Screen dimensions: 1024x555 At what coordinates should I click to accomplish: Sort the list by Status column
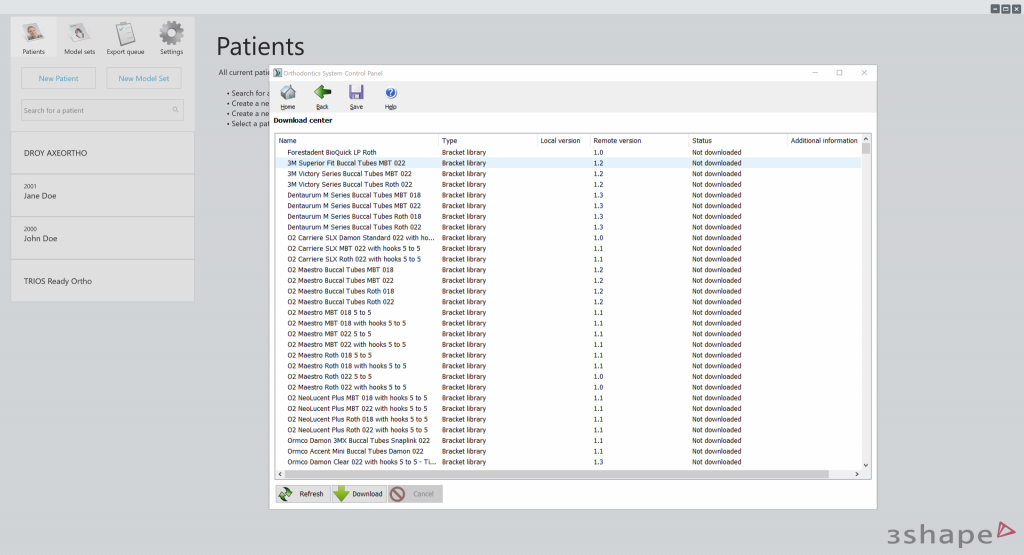[x=737, y=141]
